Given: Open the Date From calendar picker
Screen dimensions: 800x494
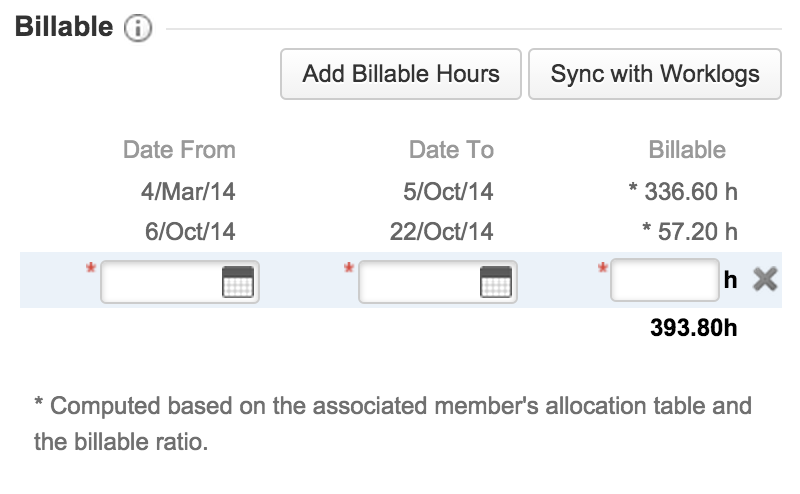Looking at the screenshot, I should click(235, 283).
